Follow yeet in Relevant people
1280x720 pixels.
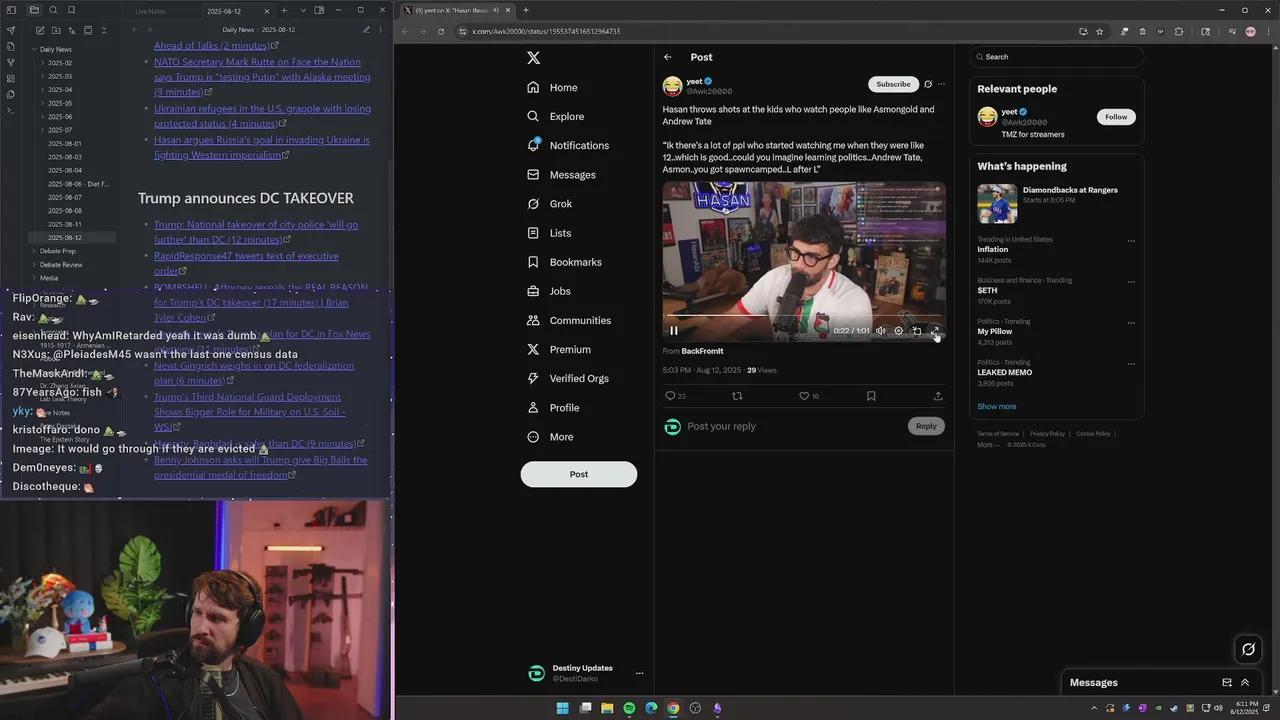1116,117
